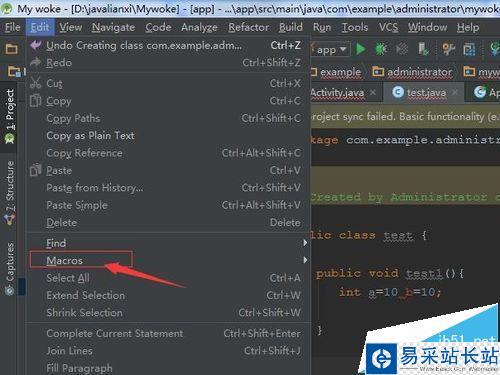The width and height of the screenshot is (500, 375).
Task: Start debugging with the bug icon
Action: point(381,49)
